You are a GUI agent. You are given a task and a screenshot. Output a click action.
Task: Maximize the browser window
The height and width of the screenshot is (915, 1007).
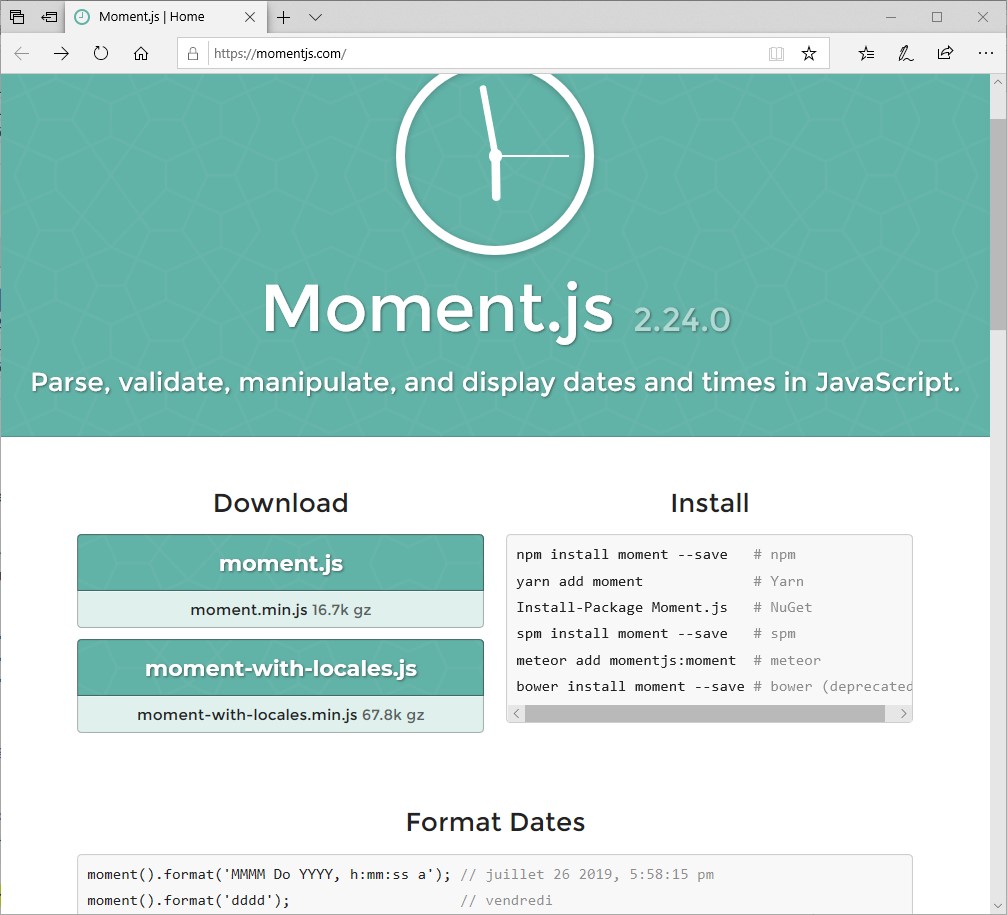point(937,17)
